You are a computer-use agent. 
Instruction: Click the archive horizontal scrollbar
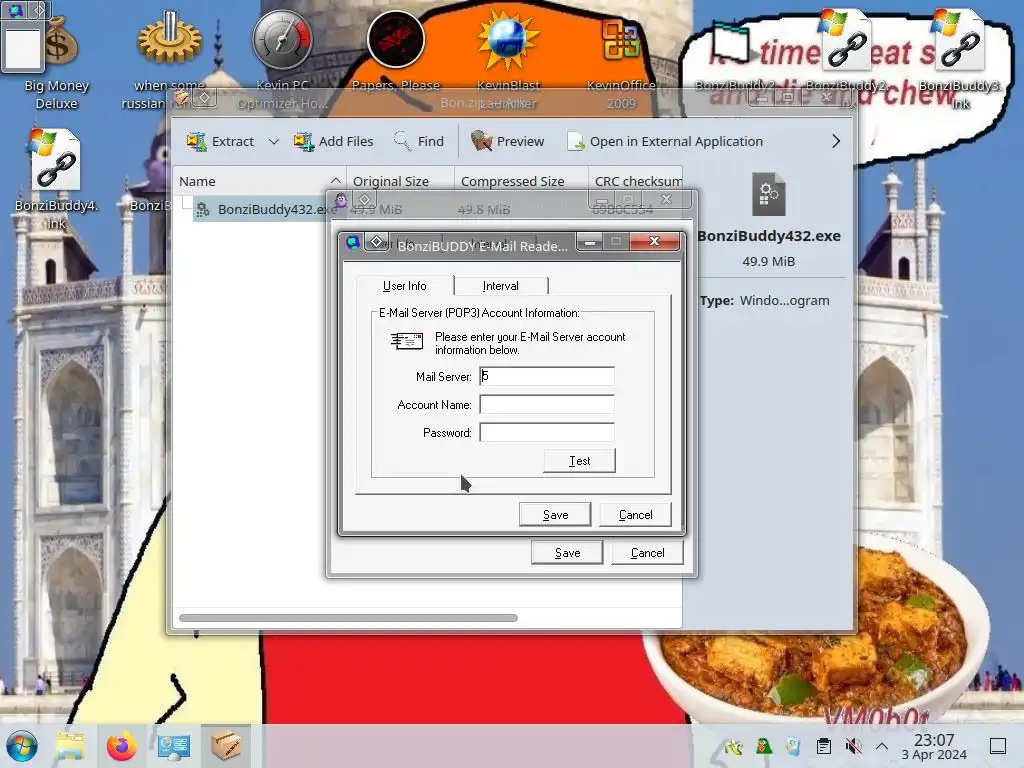click(x=348, y=618)
